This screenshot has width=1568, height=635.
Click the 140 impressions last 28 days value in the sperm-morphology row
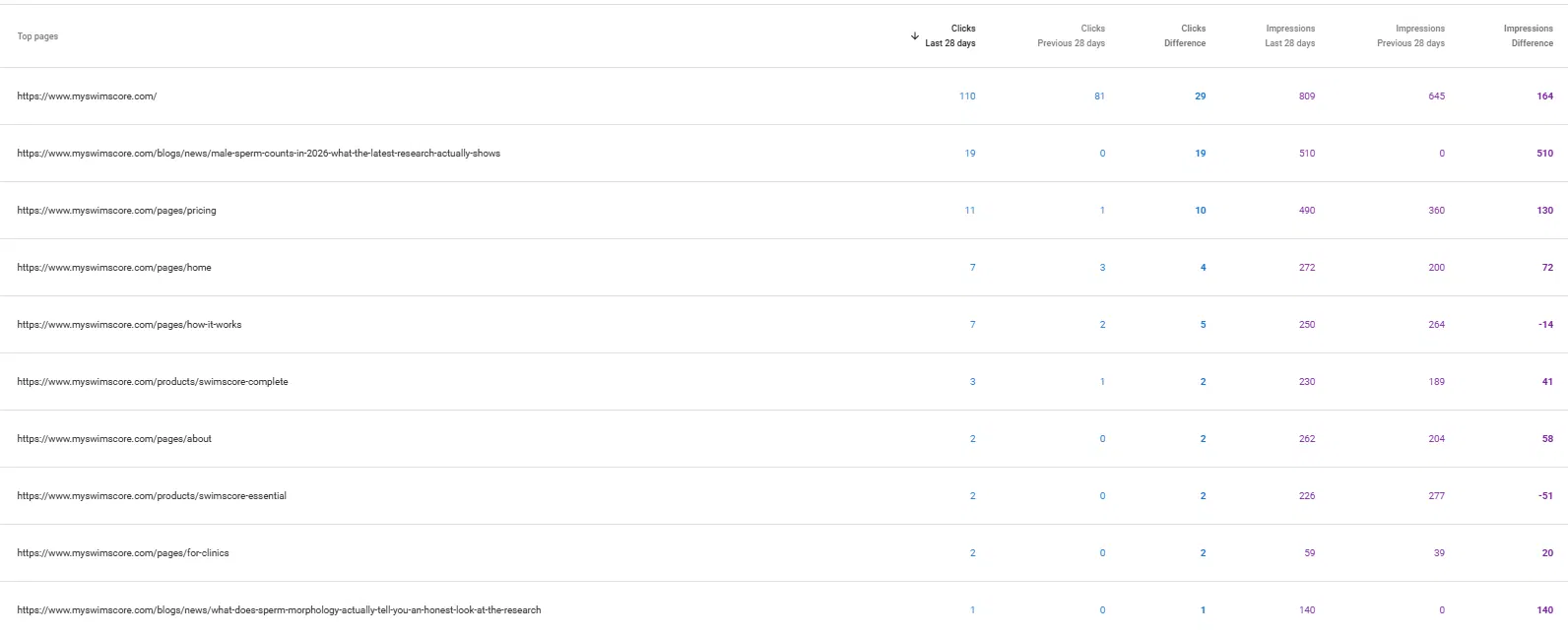tap(1307, 610)
